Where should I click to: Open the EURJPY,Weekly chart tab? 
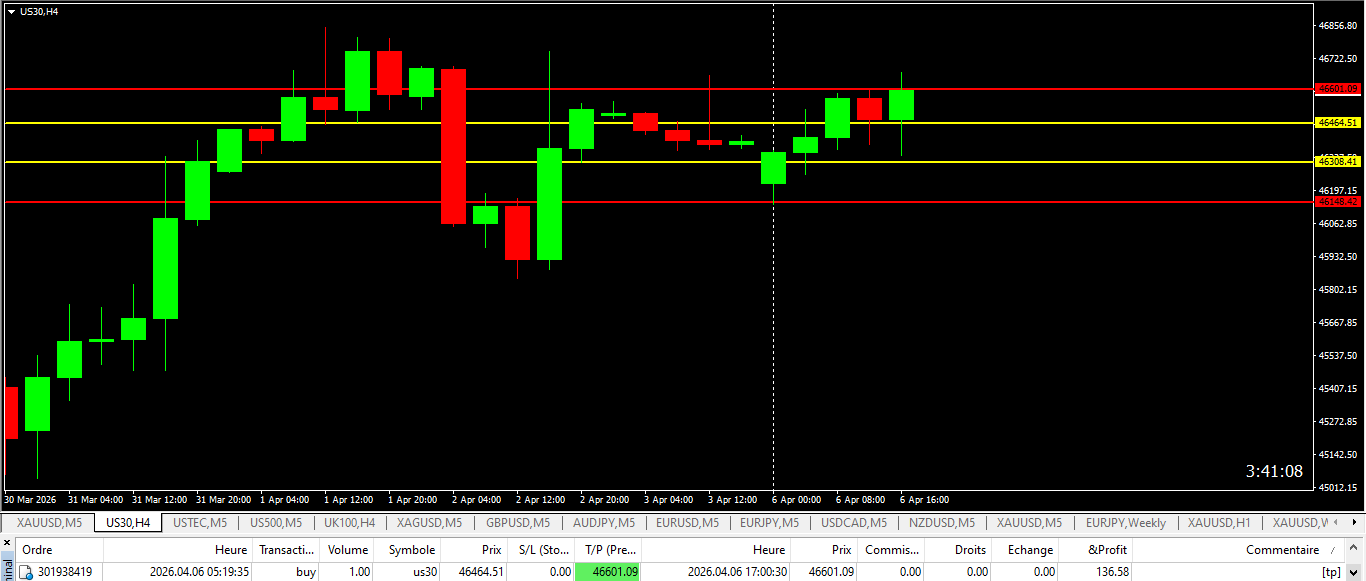coord(1126,522)
